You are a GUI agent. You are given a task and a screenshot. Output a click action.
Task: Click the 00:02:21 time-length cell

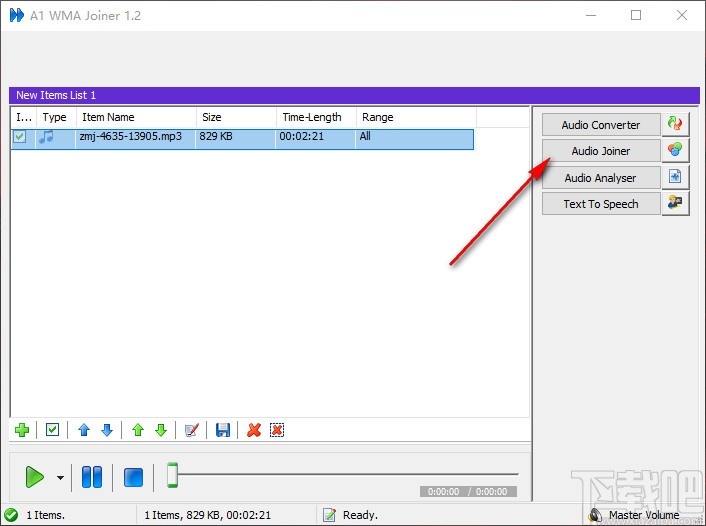[301, 136]
